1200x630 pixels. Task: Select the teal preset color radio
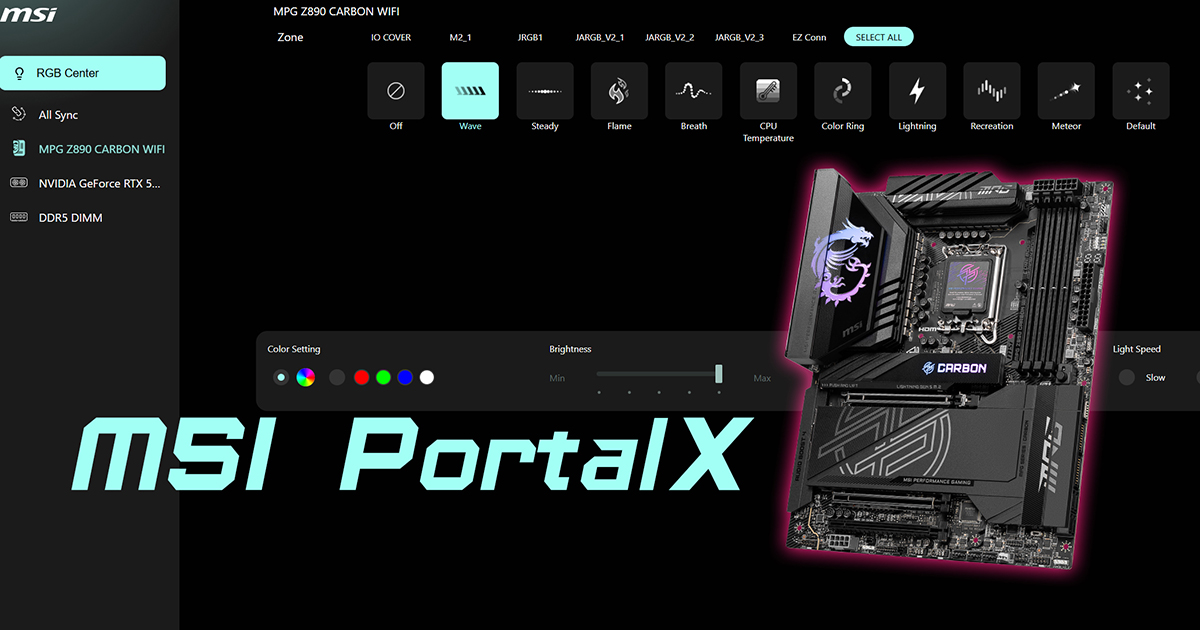tap(281, 377)
